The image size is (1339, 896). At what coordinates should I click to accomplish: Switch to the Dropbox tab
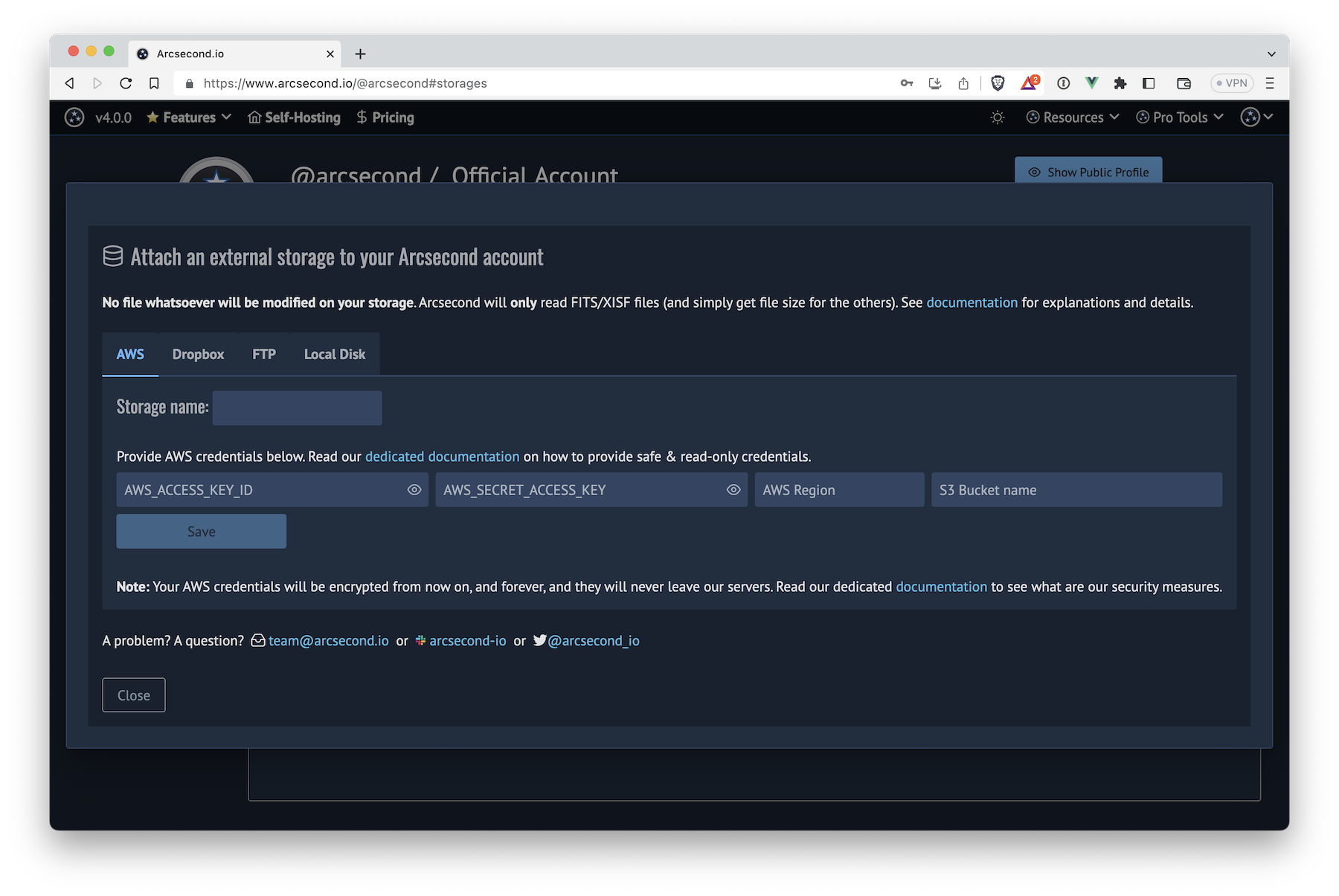click(x=197, y=354)
